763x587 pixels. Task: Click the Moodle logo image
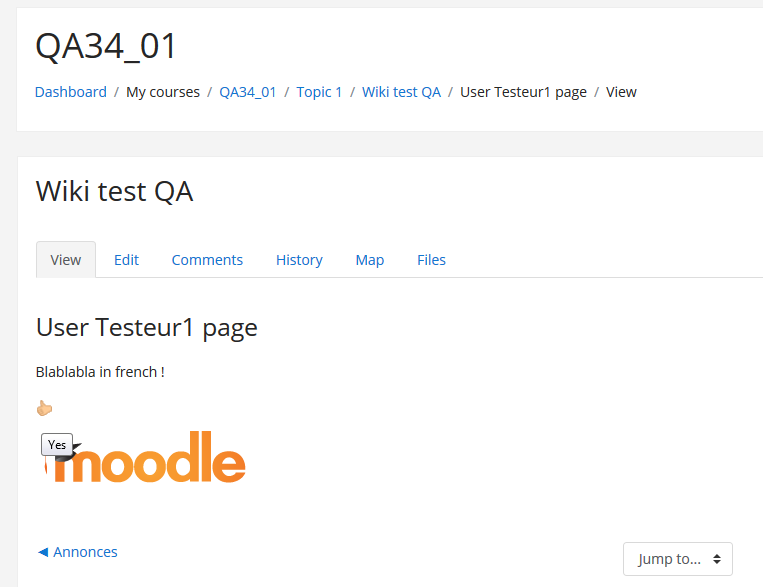click(145, 457)
